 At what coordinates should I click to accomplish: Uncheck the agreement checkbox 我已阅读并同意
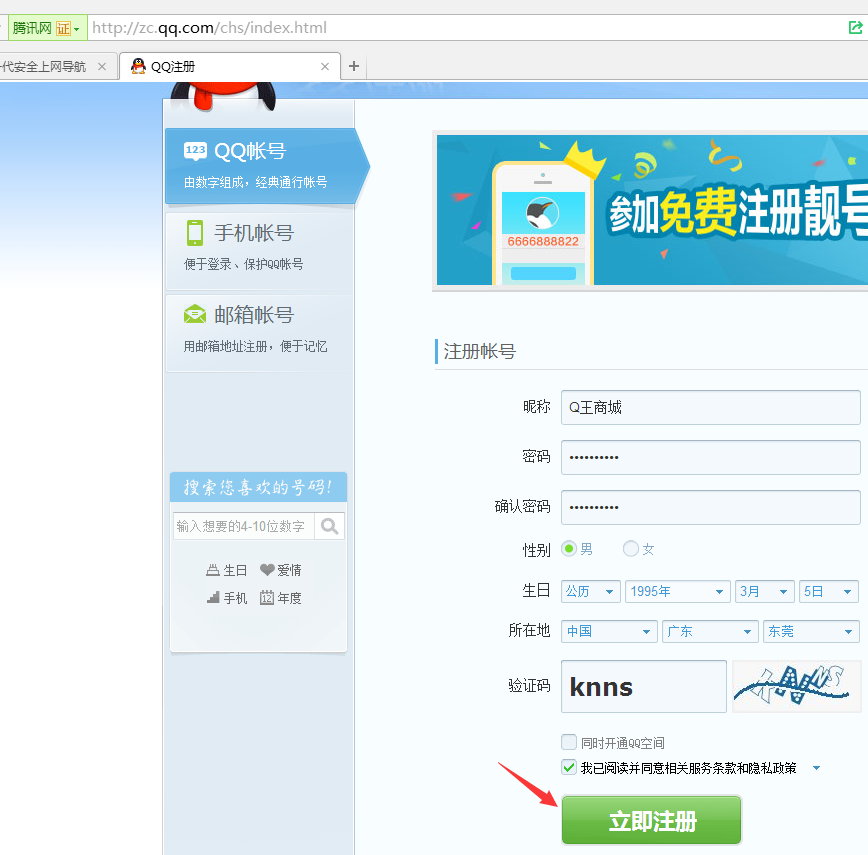point(569,767)
